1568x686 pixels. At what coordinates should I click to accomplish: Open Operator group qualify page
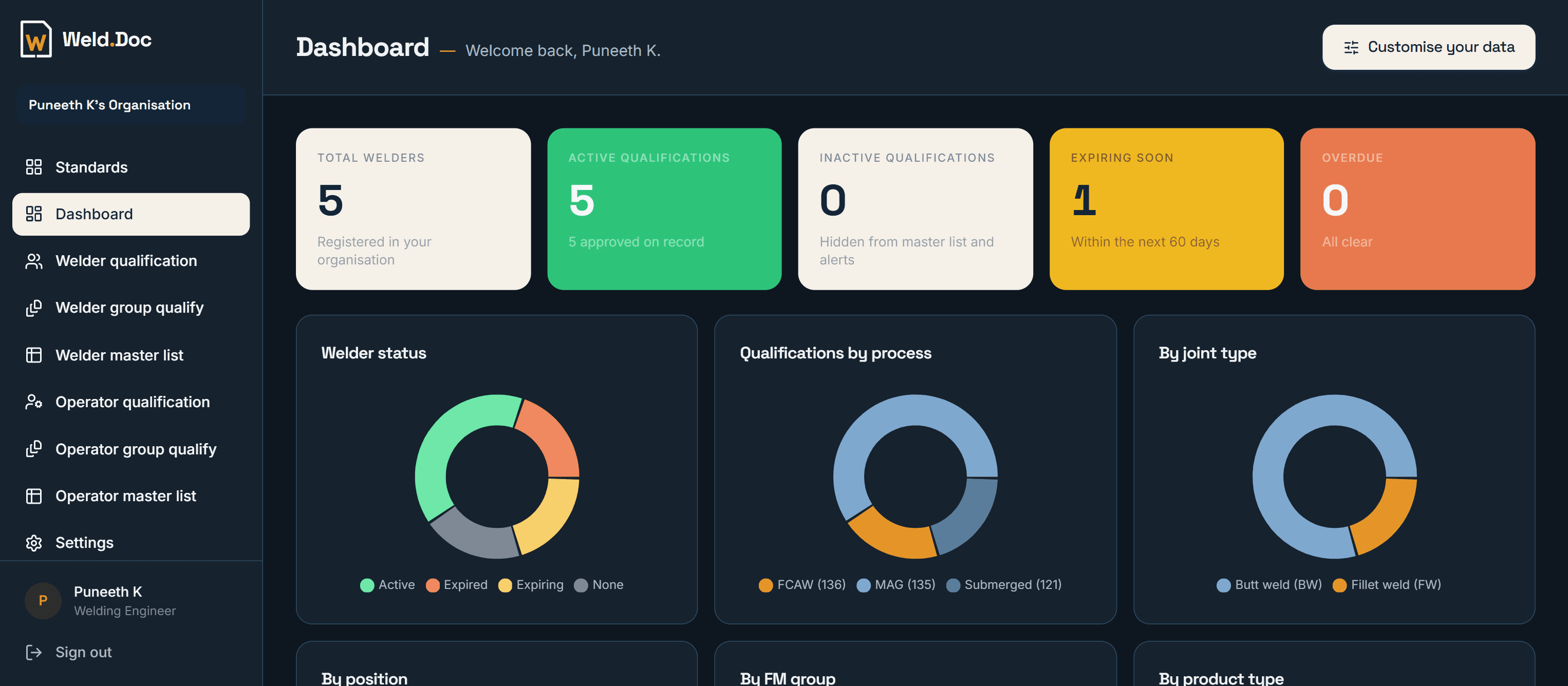131,449
